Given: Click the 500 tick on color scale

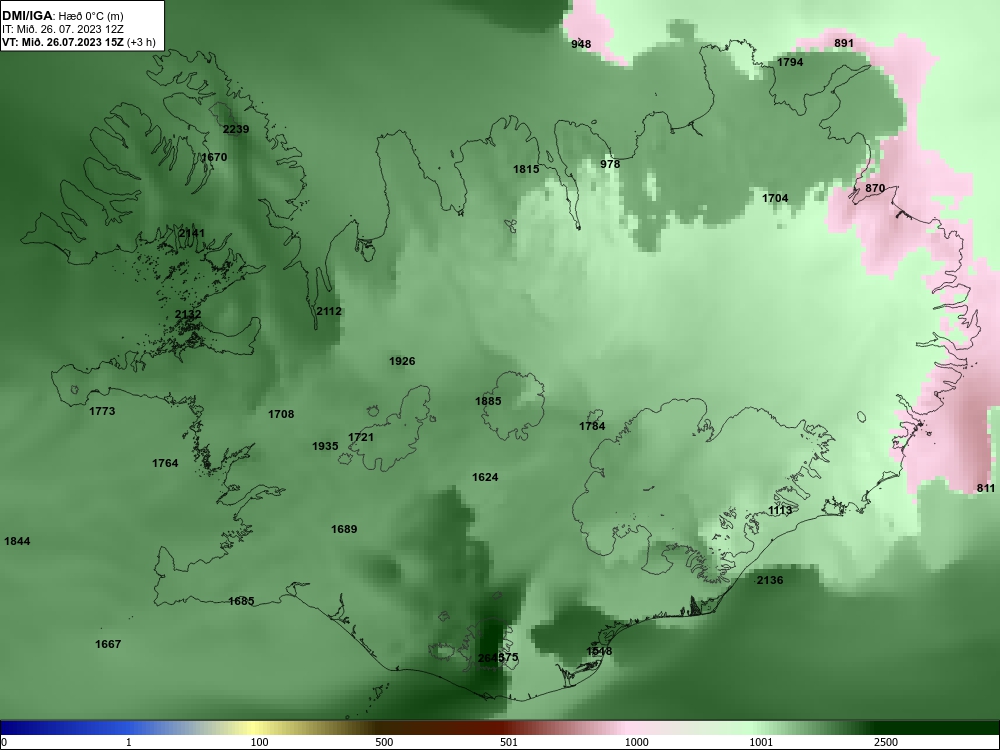Looking at the screenshot, I should point(384,742).
